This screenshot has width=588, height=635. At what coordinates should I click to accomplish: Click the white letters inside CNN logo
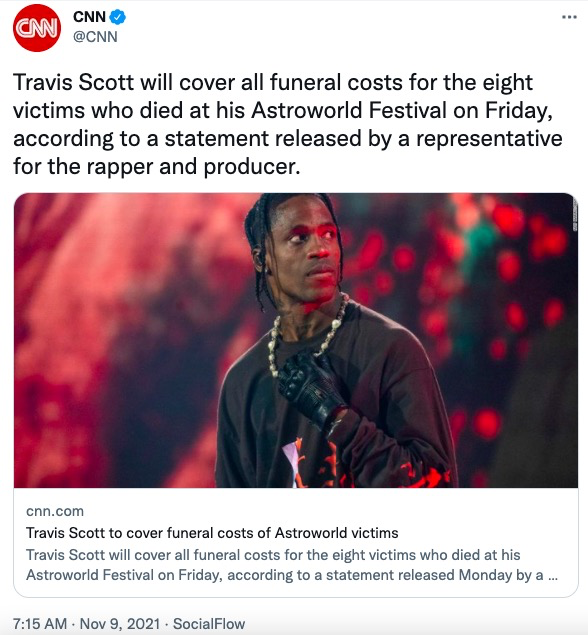click(37, 28)
